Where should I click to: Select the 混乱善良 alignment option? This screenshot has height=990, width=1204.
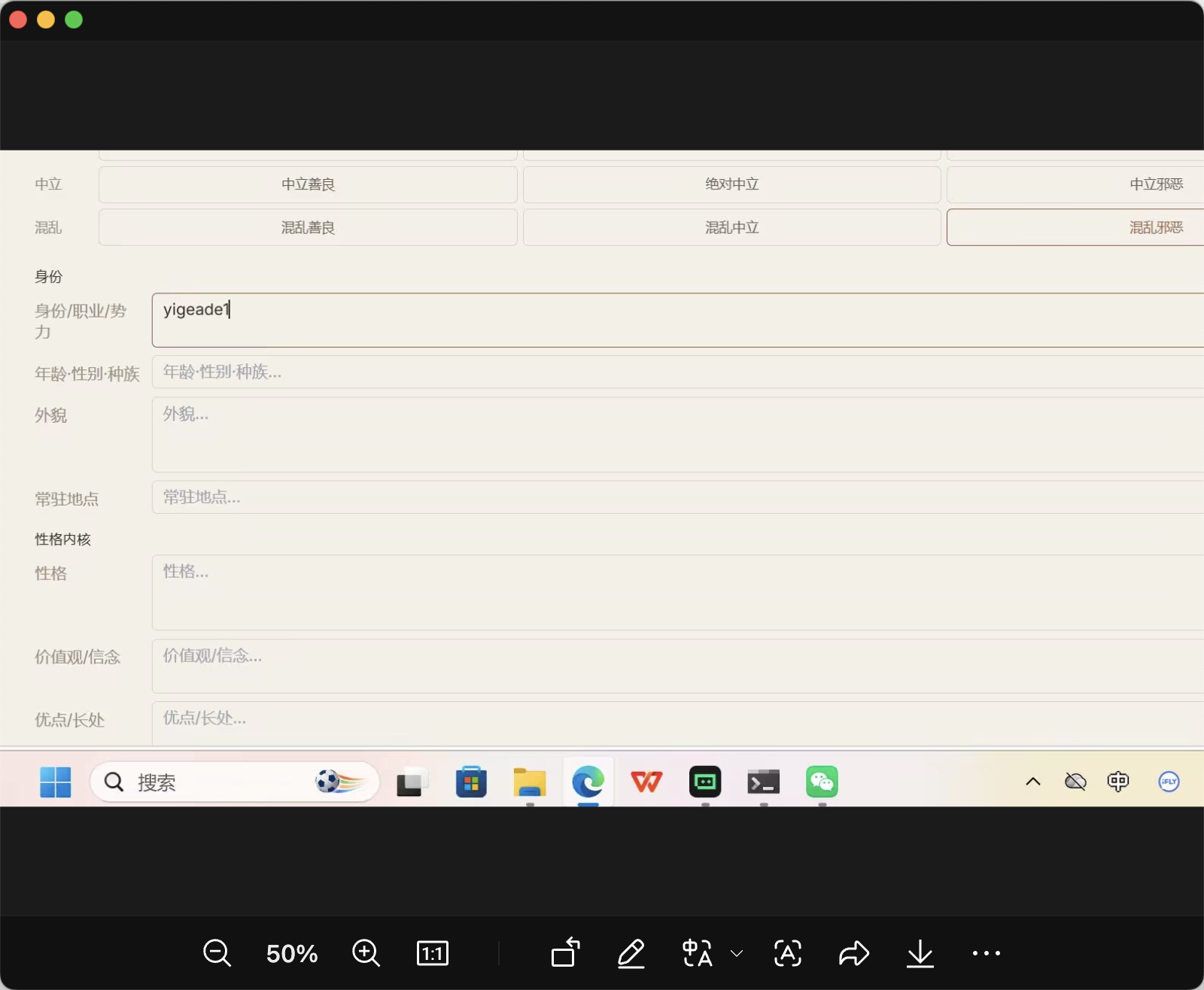point(308,227)
